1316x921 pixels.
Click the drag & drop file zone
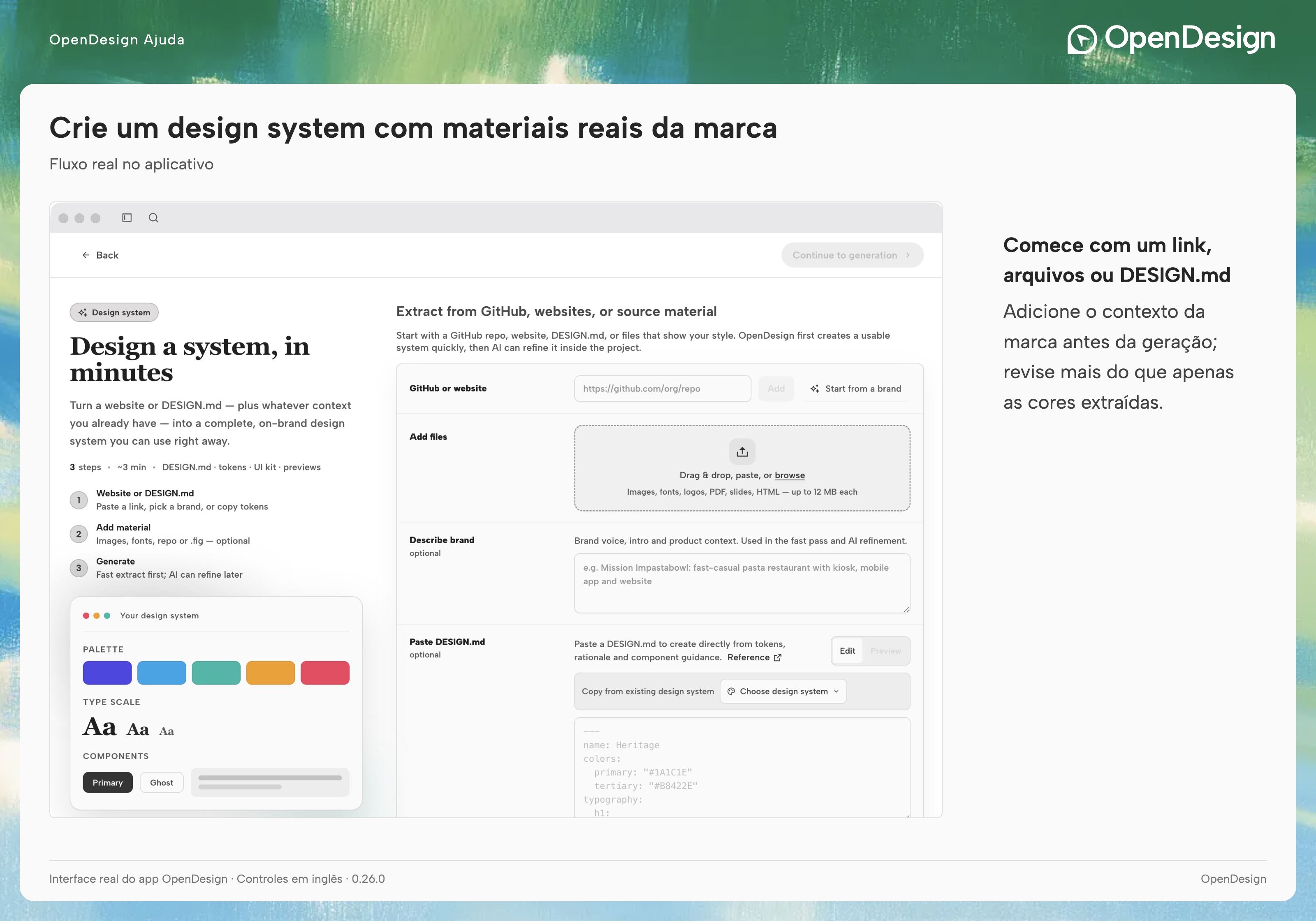click(741, 467)
